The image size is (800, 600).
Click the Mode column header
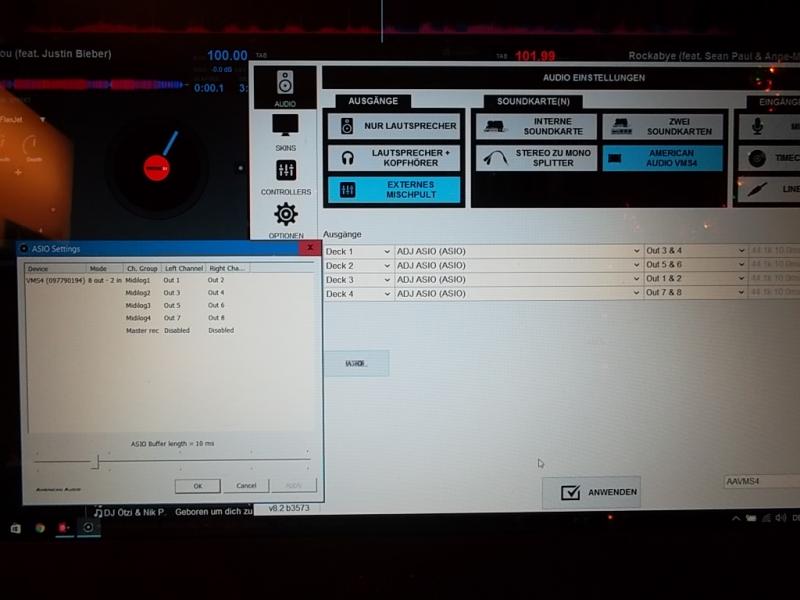click(105, 268)
